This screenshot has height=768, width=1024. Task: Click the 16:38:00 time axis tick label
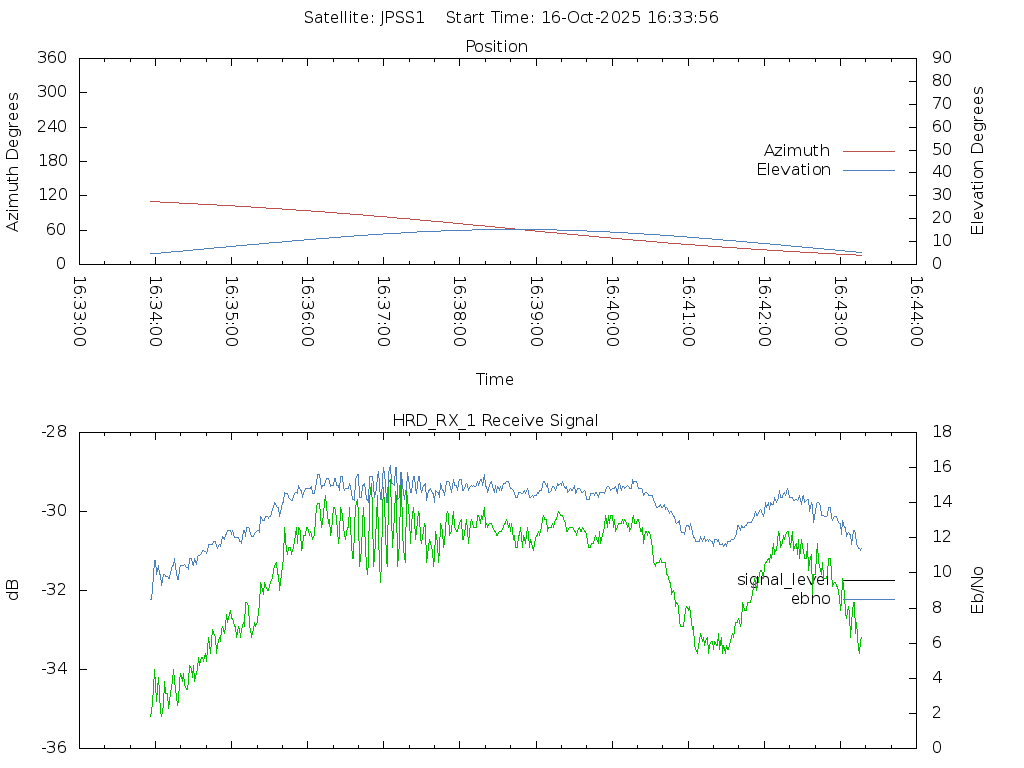459,312
